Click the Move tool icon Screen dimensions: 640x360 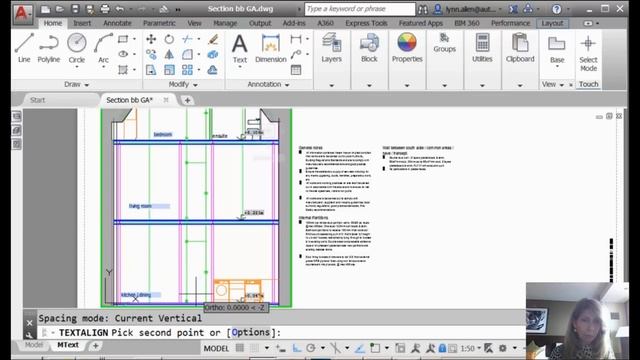(151, 39)
